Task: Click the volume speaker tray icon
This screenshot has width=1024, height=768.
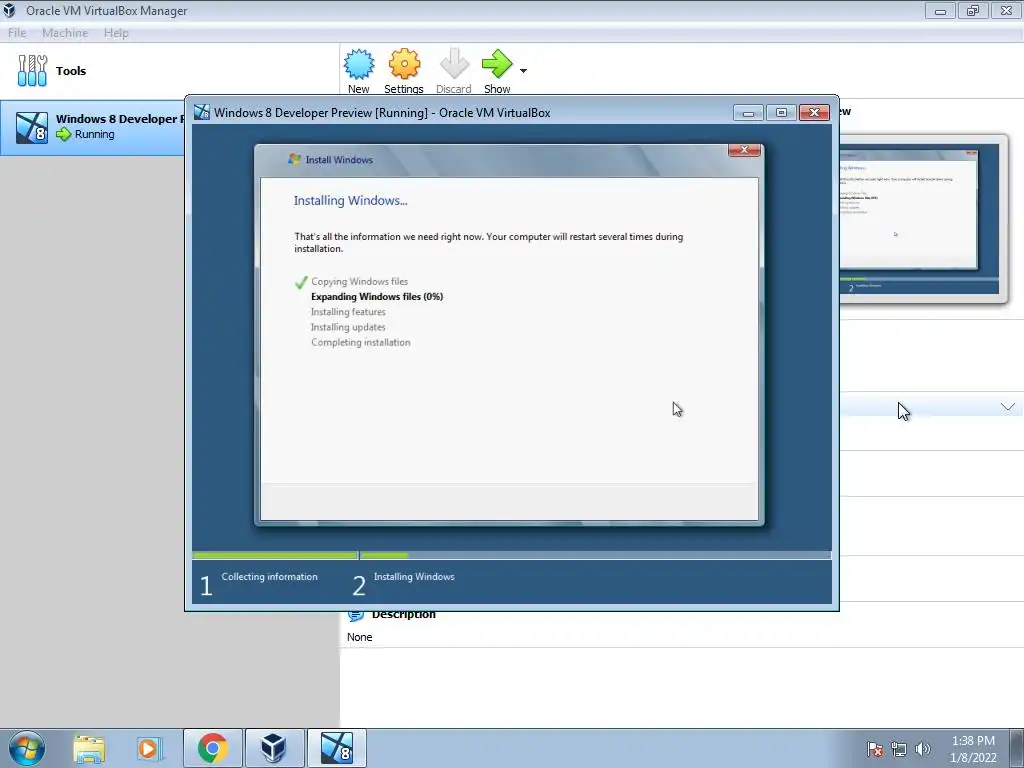Action: (923, 749)
